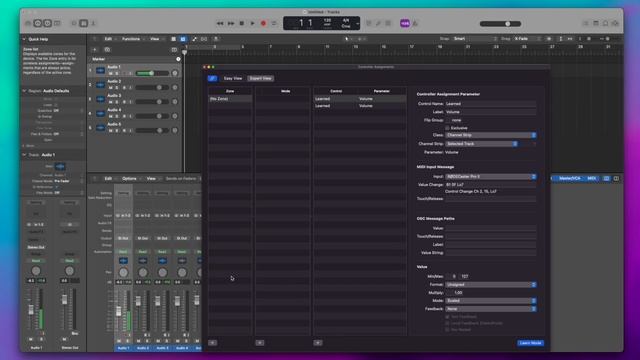Adjust Audio 1 track volume slider
640x360 pixels.
[x=152, y=73]
